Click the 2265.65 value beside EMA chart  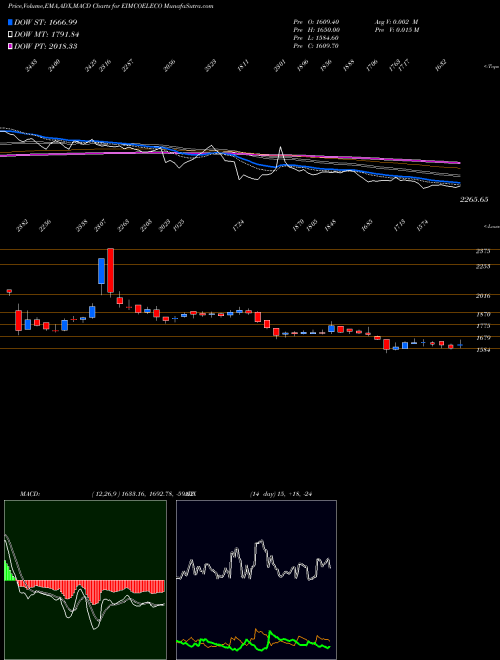tap(473, 200)
